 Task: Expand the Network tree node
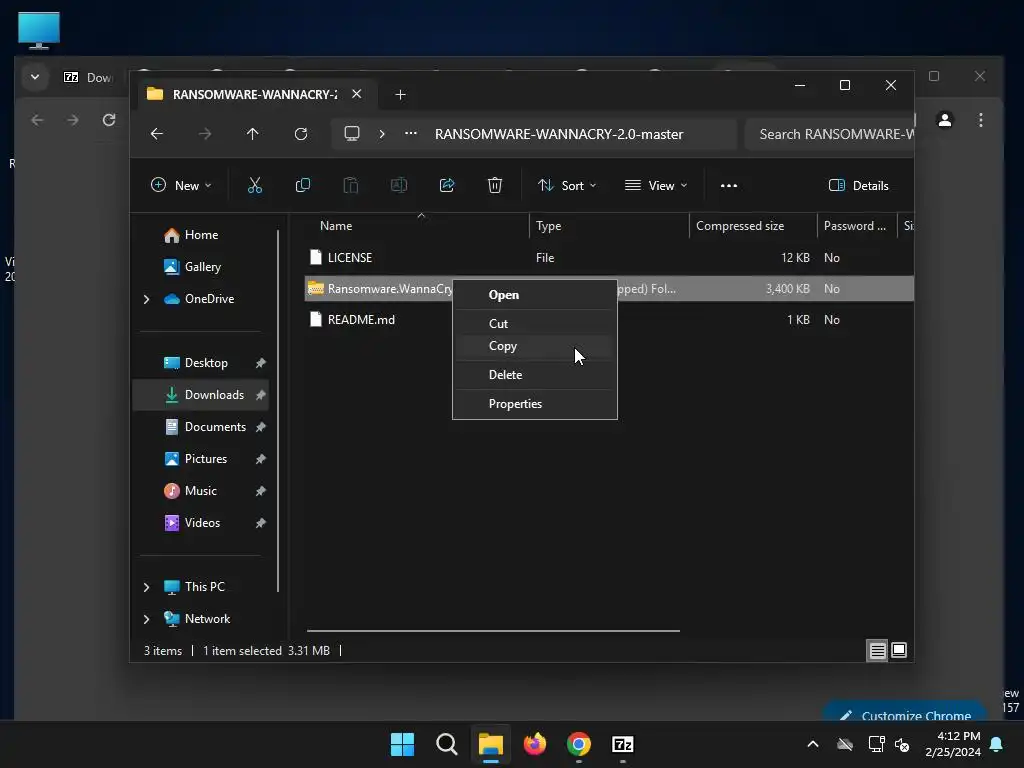[x=146, y=619]
